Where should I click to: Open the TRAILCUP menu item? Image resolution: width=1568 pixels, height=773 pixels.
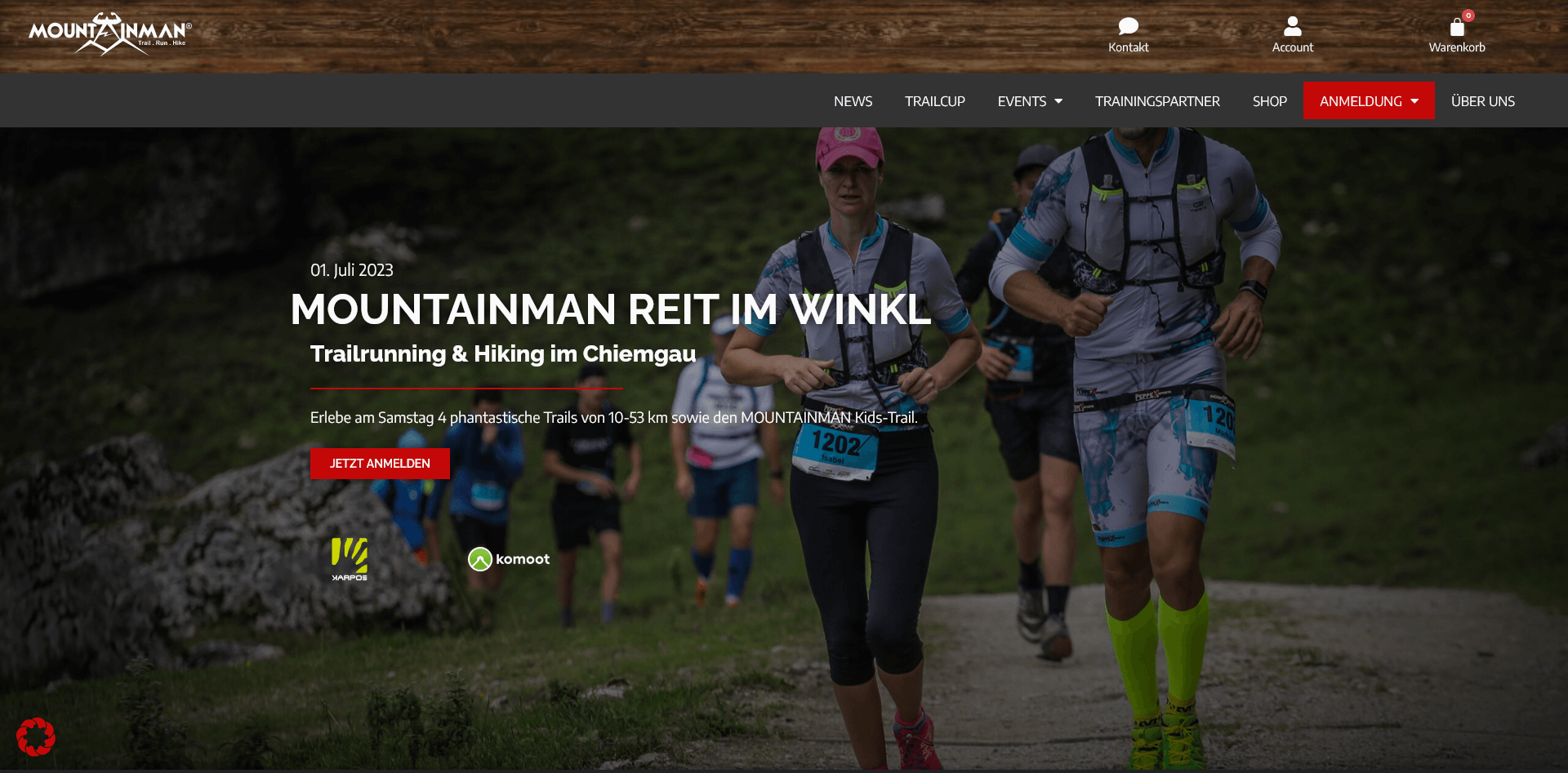click(x=934, y=101)
